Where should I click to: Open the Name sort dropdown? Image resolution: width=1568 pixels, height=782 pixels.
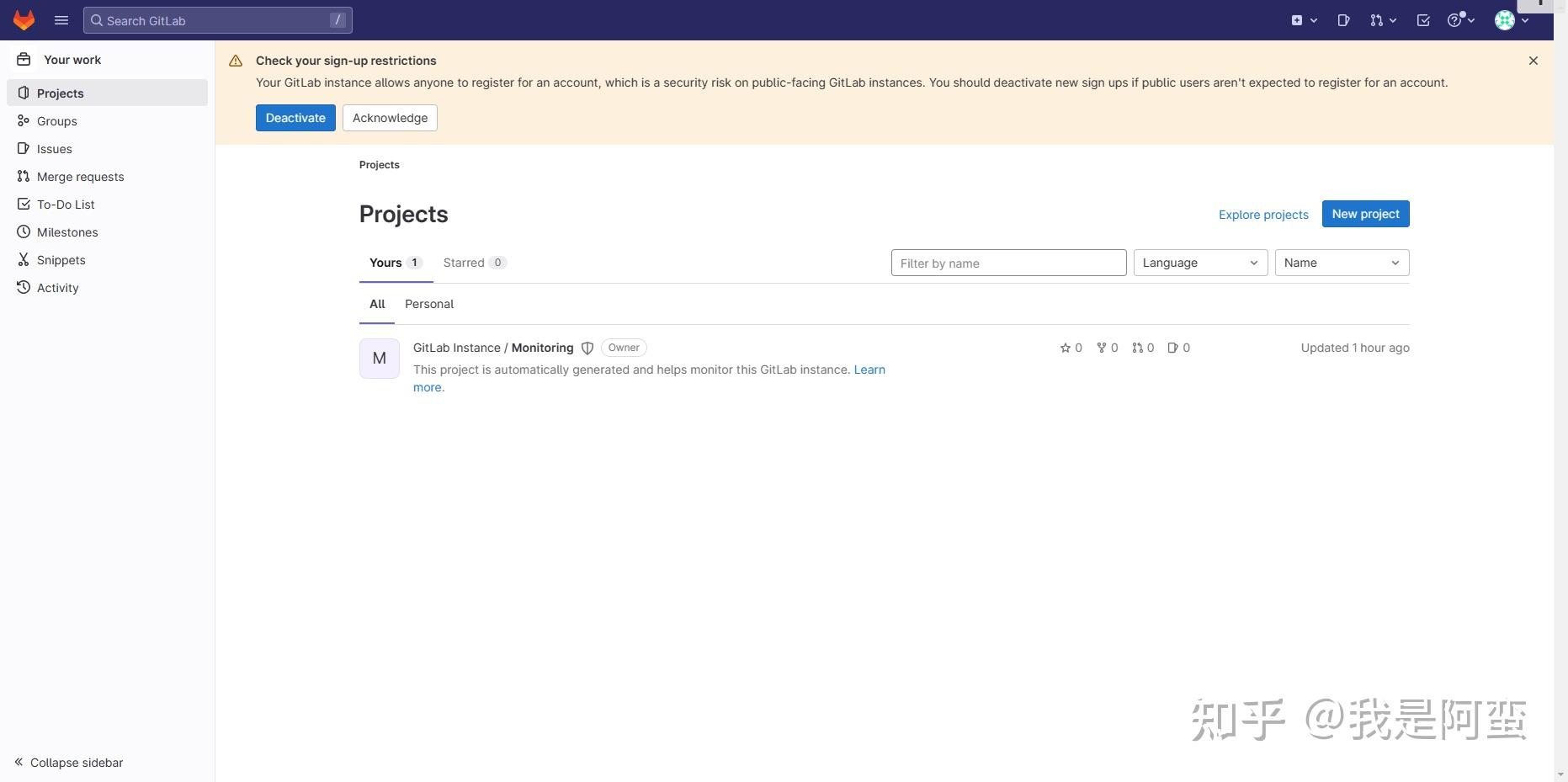(x=1342, y=263)
